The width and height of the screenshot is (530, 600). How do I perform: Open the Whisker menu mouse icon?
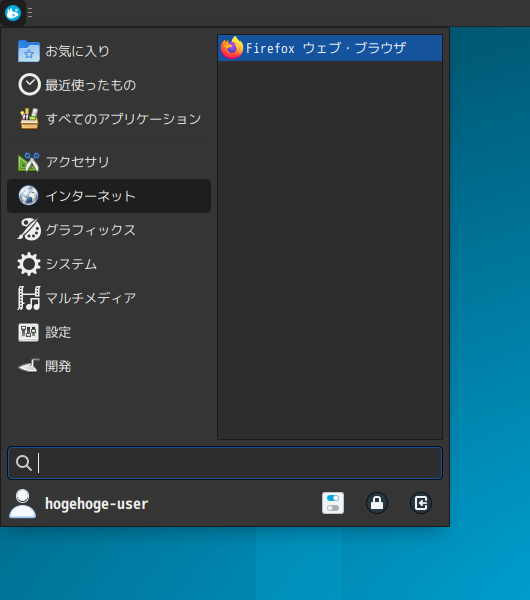coord(13,13)
